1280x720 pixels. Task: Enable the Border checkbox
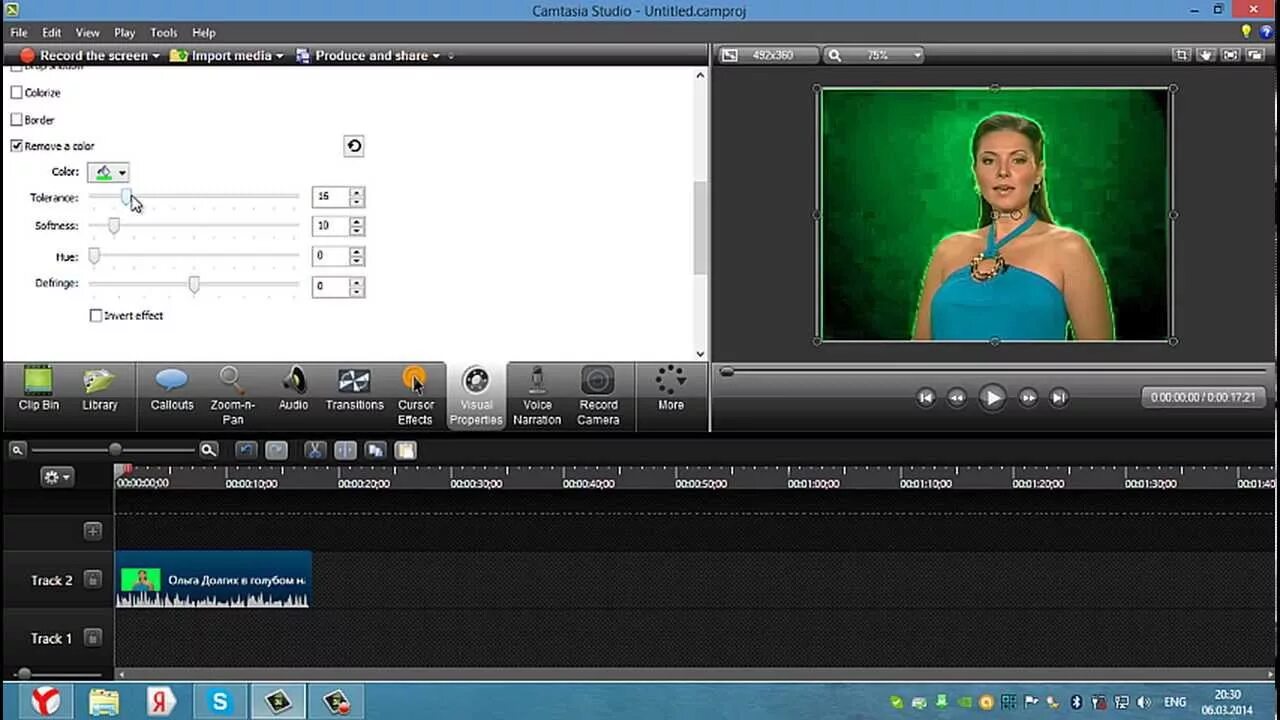pos(16,119)
